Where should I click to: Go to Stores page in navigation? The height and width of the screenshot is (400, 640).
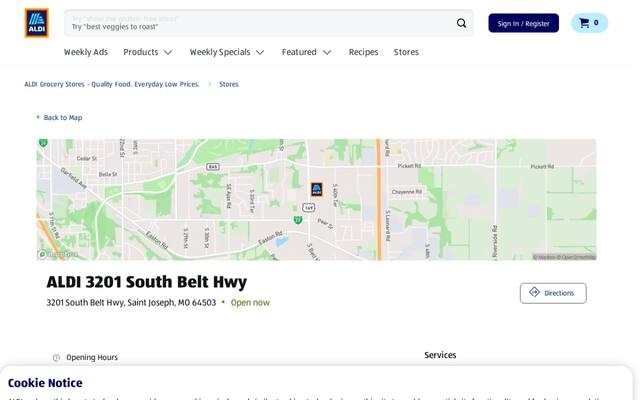pos(406,52)
